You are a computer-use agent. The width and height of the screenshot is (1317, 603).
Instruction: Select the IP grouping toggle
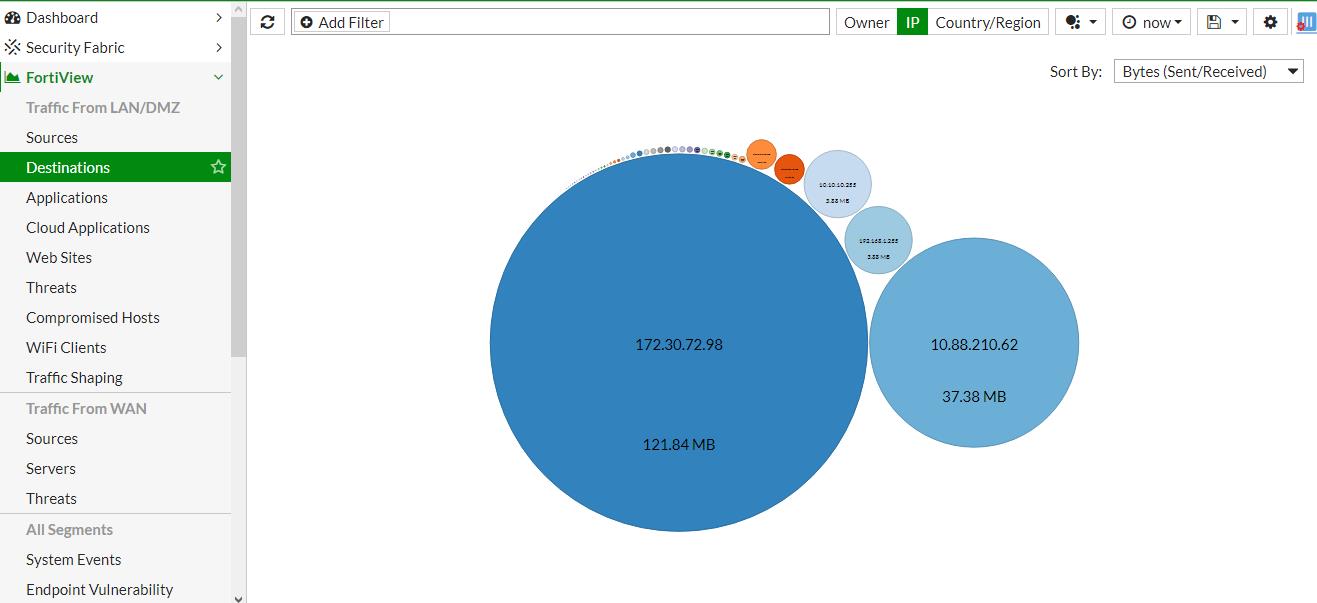pos(912,22)
